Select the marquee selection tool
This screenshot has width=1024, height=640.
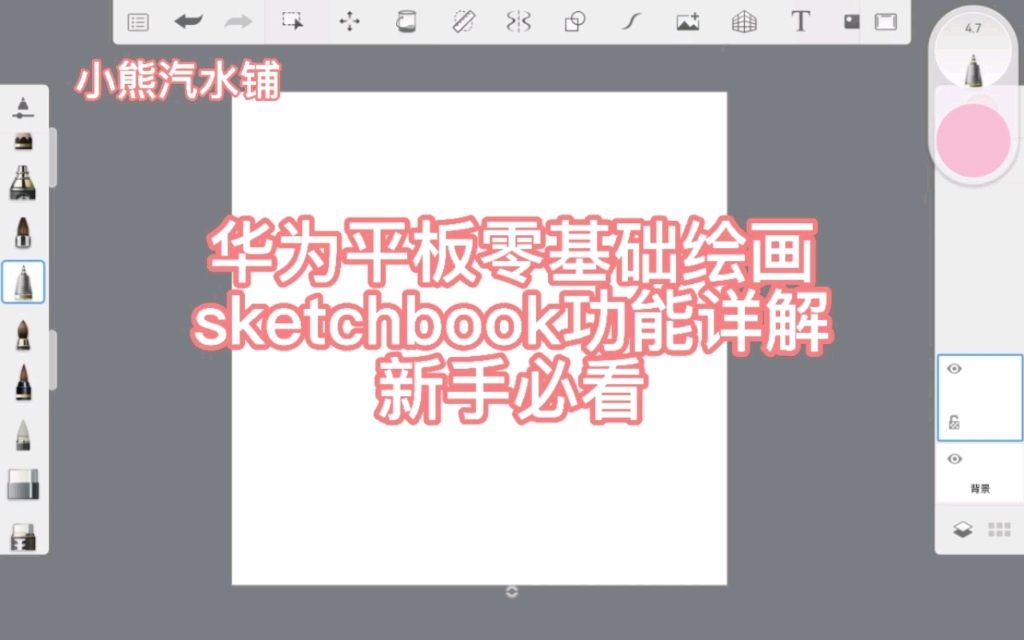tap(293, 21)
